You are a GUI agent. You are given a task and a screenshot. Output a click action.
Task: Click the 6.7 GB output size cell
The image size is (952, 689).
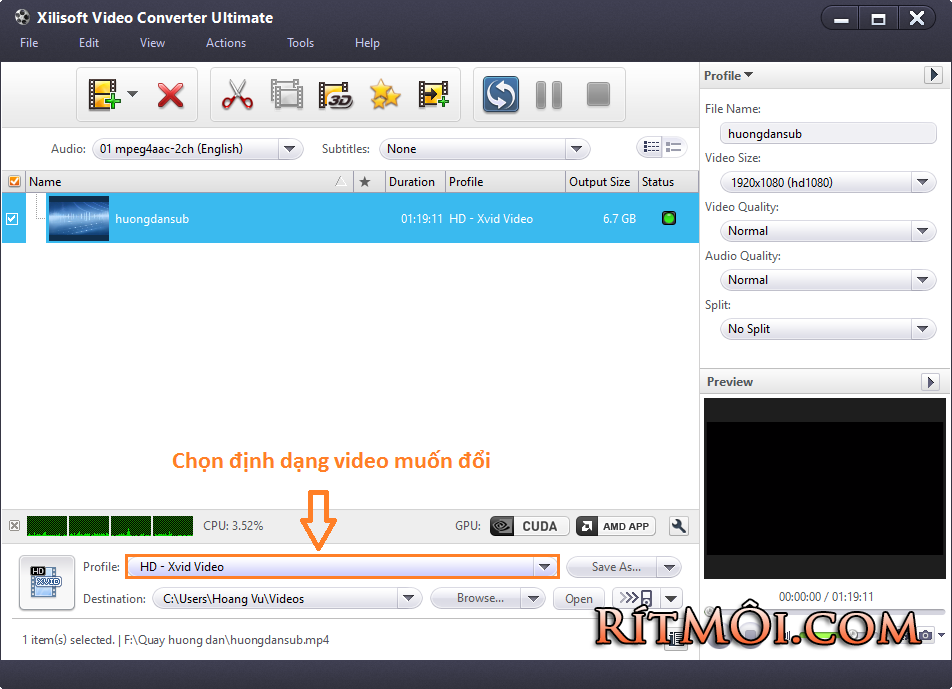click(619, 219)
